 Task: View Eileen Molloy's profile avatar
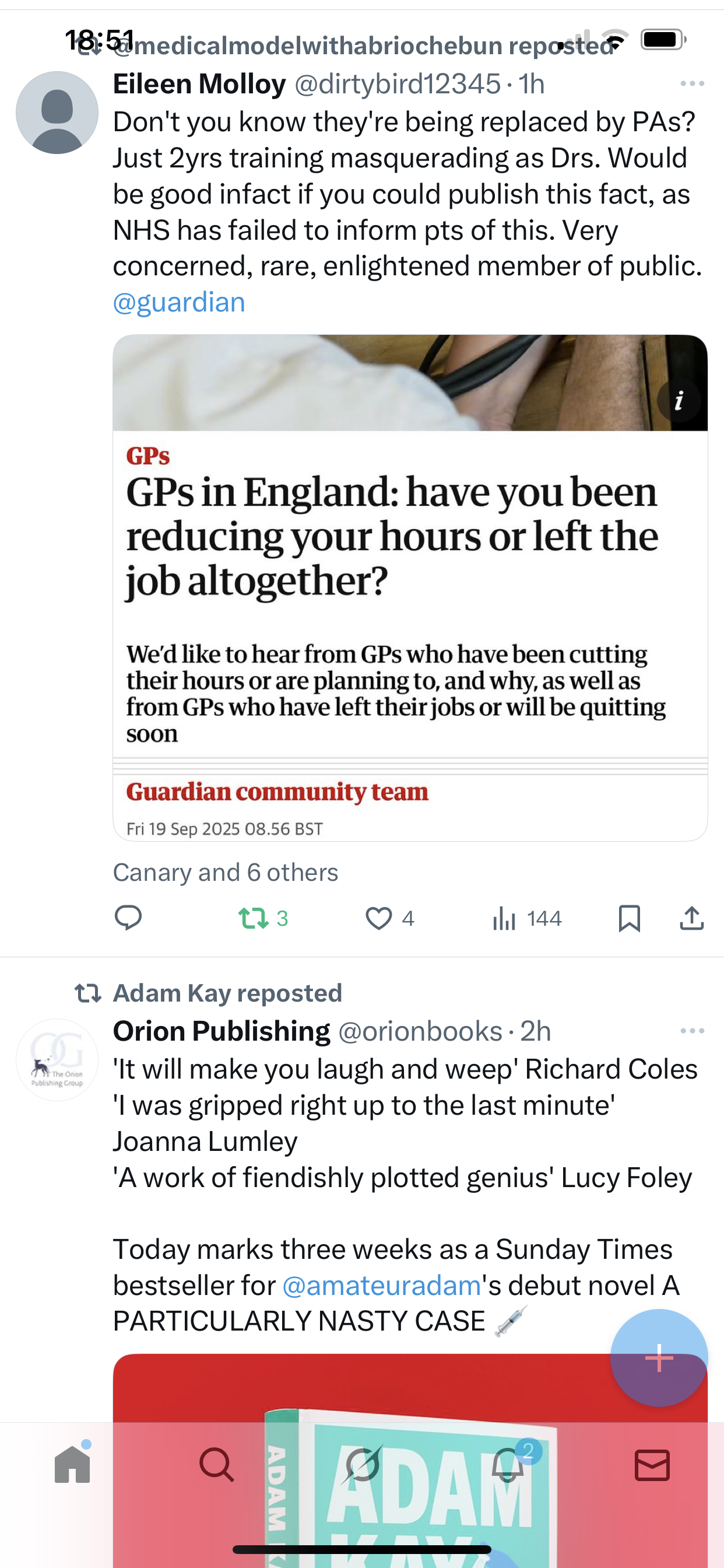coord(57,113)
